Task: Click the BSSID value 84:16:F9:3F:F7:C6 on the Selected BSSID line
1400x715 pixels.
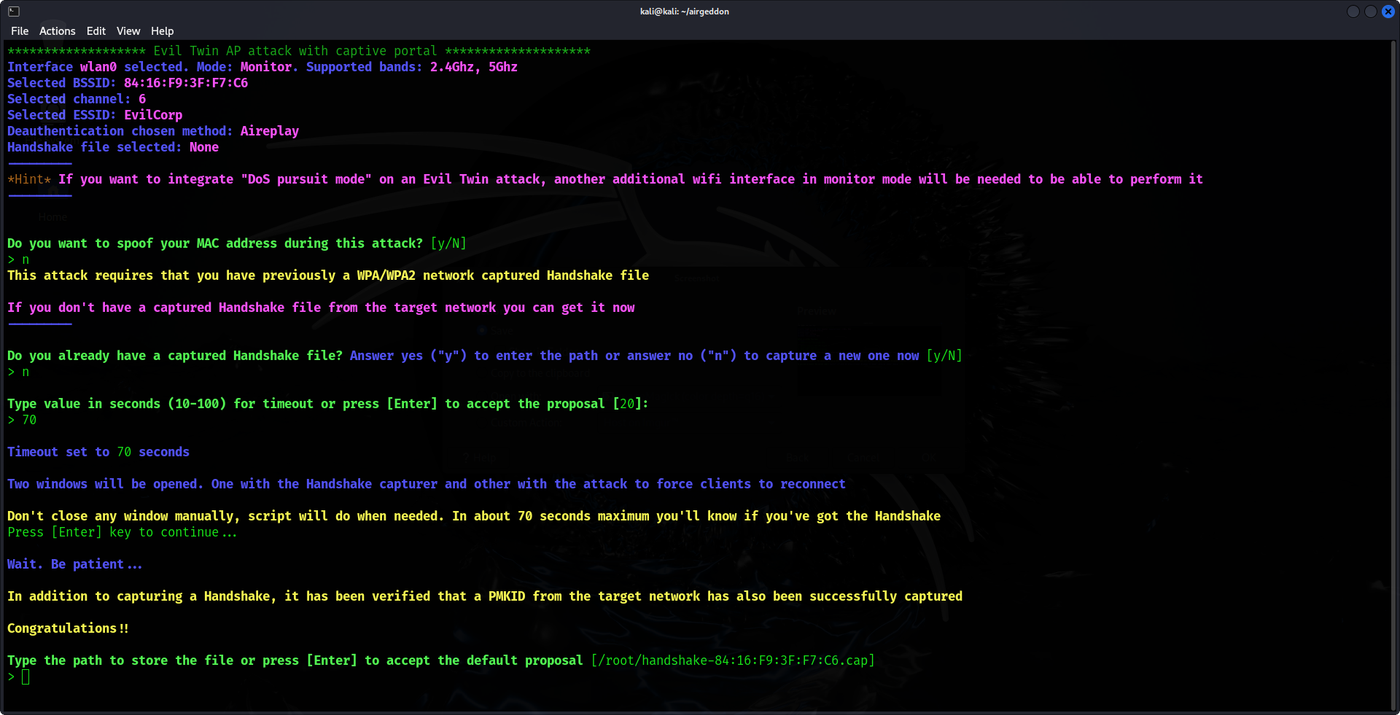Action: coord(186,83)
